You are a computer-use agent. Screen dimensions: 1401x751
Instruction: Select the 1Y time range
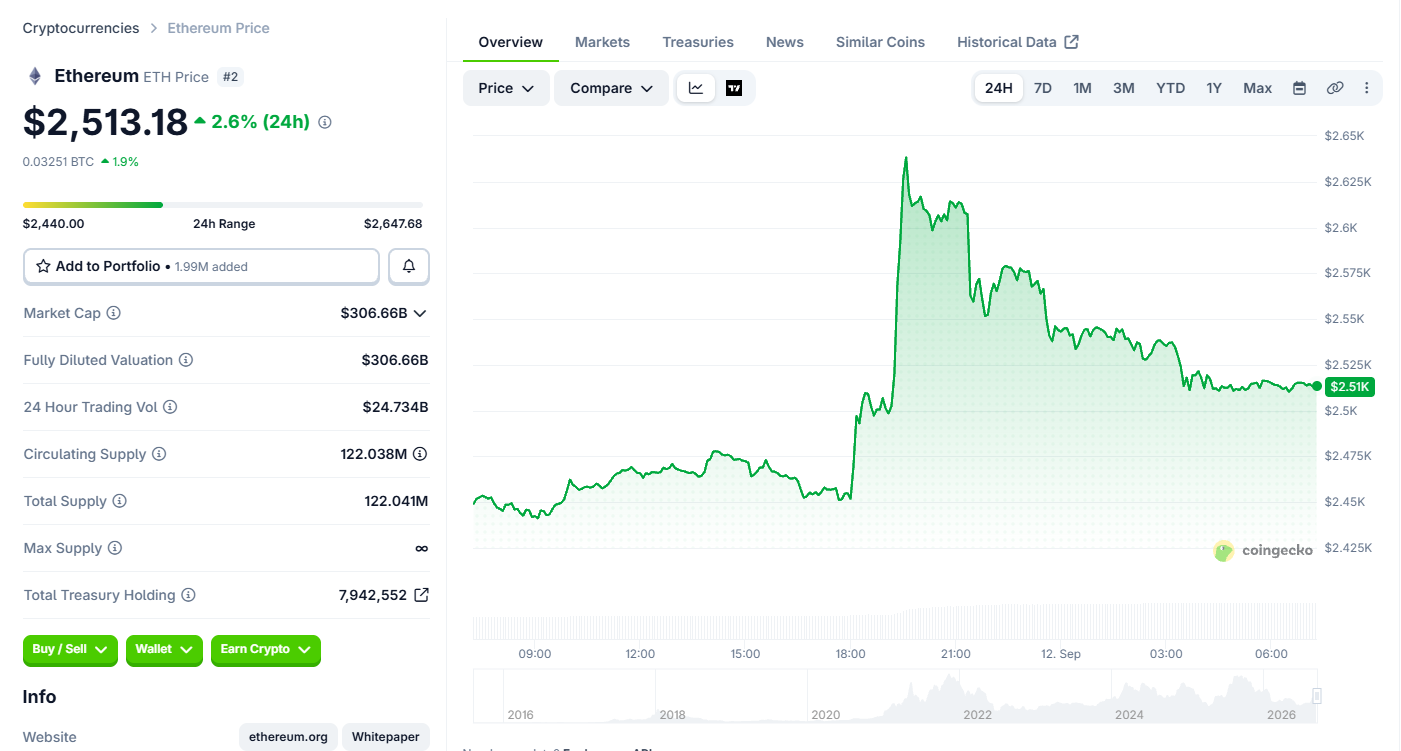(1214, 88)
